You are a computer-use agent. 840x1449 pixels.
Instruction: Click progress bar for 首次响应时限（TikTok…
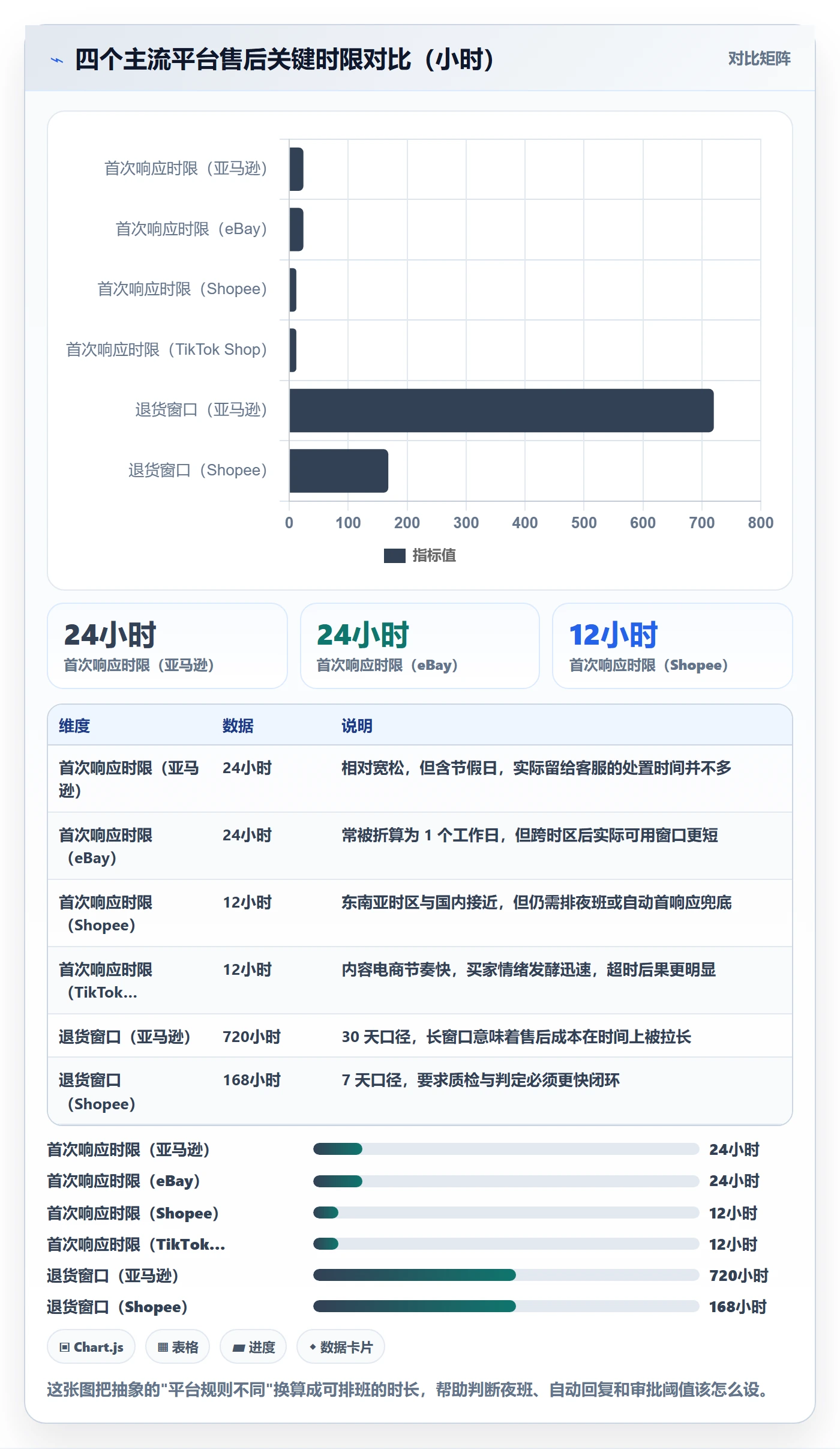pyautogui.click(x=506, y=1244)
